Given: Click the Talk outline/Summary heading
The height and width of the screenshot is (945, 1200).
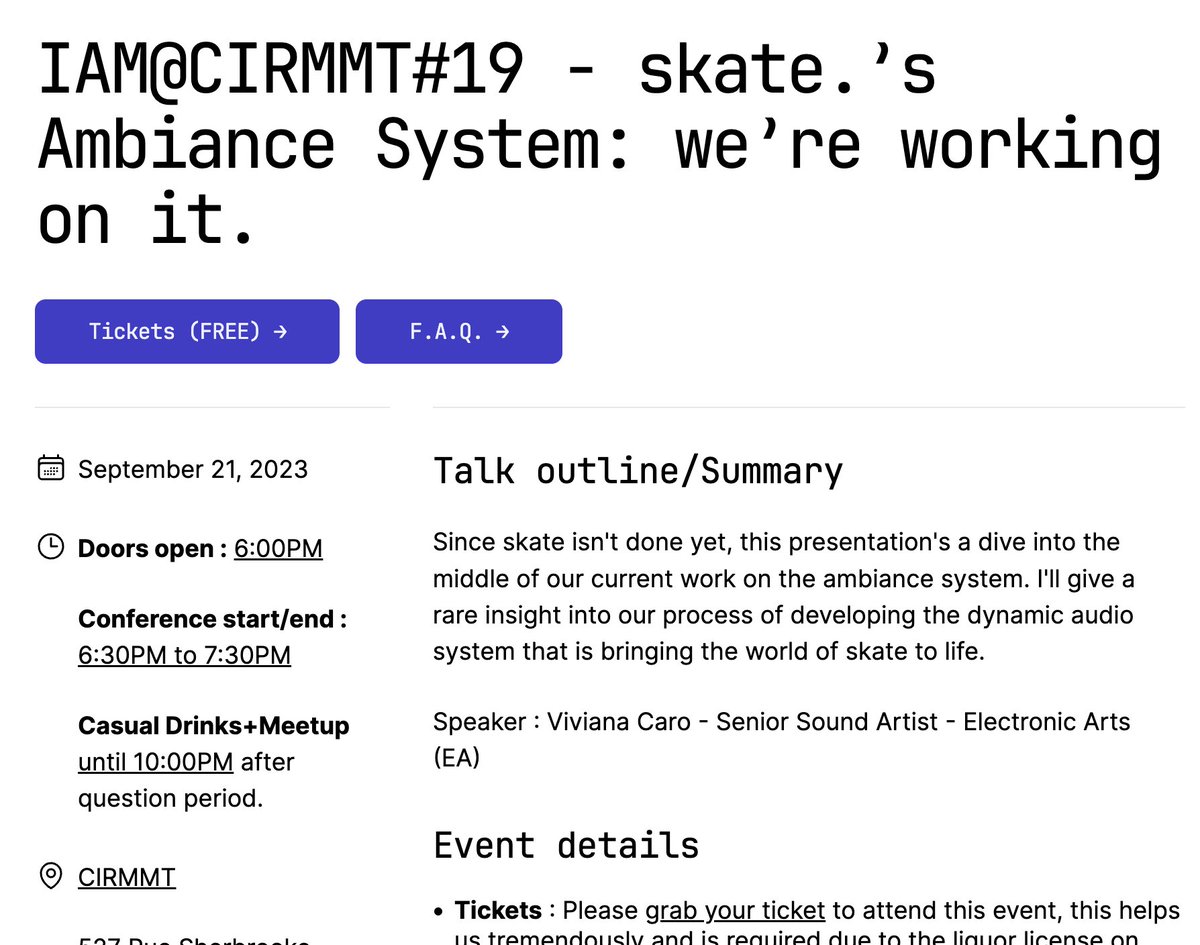Looking at the screenshot, I should [638, 471].
